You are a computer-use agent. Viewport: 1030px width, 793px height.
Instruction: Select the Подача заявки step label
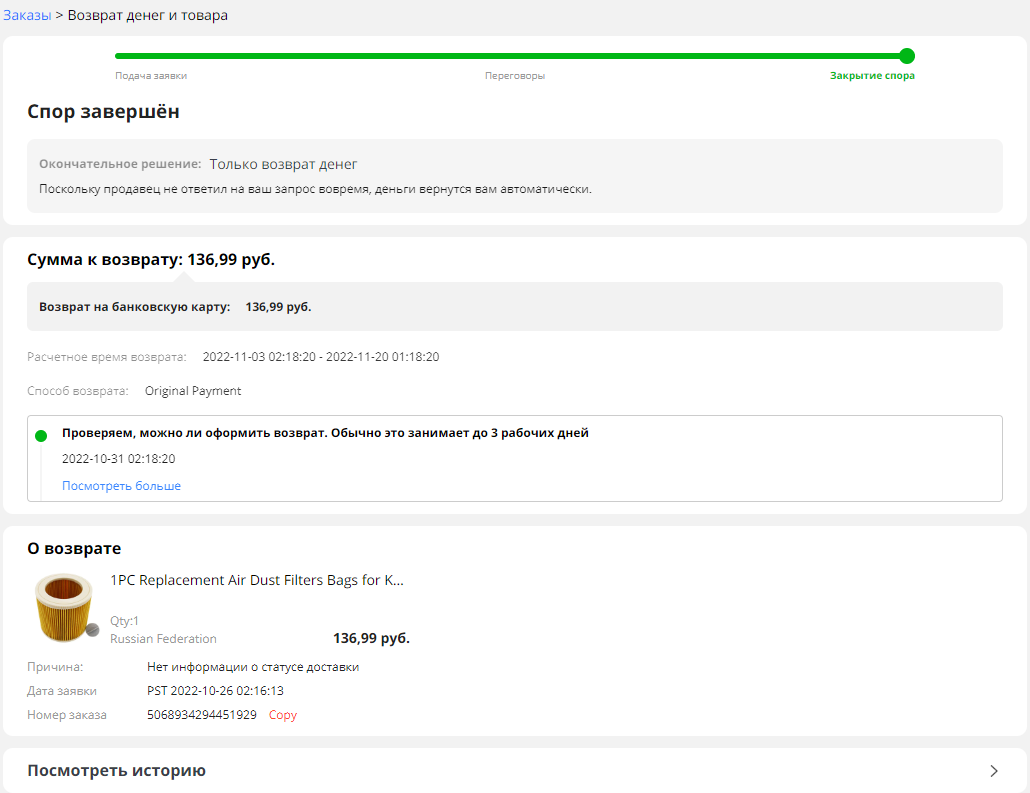[x=151, y=76]
